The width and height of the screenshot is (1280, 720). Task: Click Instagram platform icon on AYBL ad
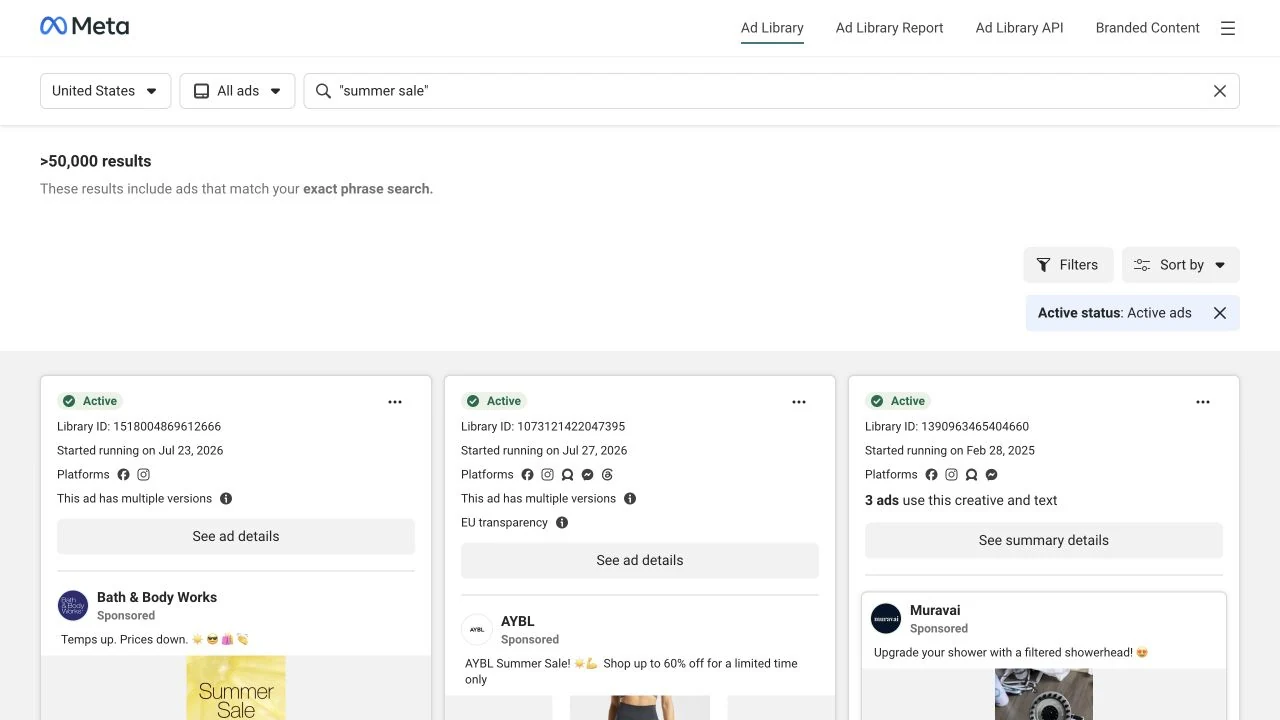(548, 475)
